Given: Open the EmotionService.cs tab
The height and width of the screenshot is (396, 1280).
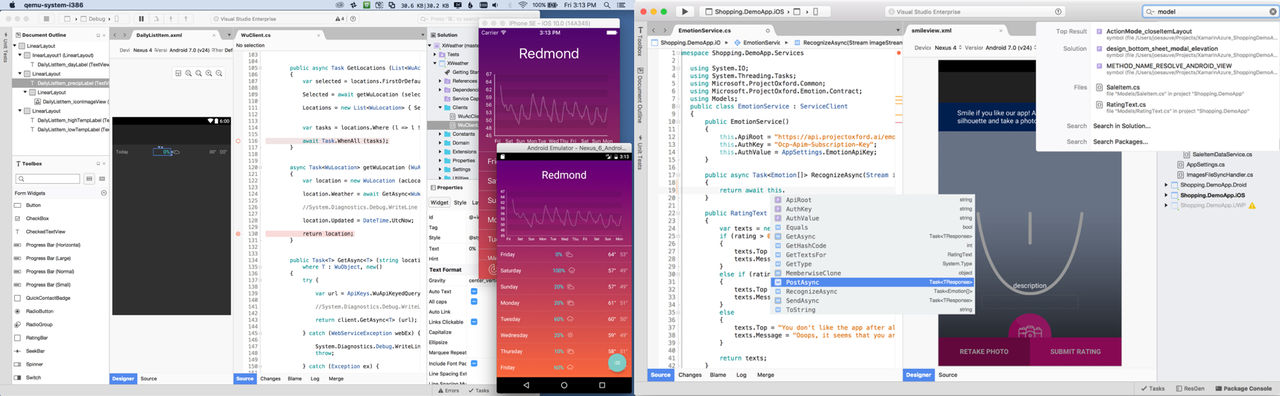Looking at the screenshot, I should (705, 31).
